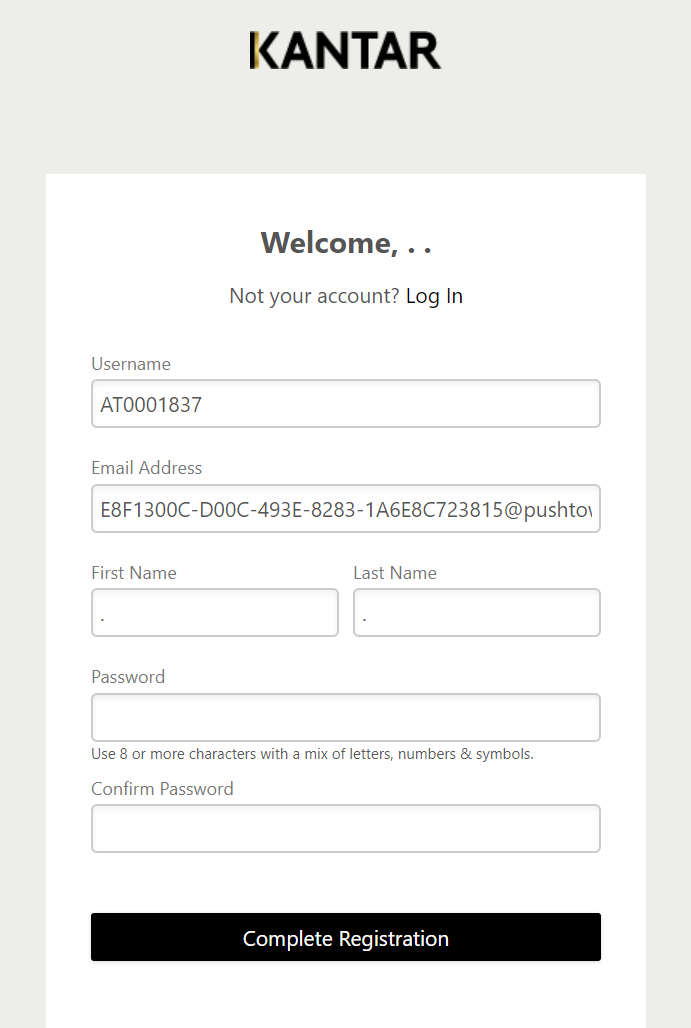Click the Confirm Password label
The image size is (691, 1028).
[162, 789]
